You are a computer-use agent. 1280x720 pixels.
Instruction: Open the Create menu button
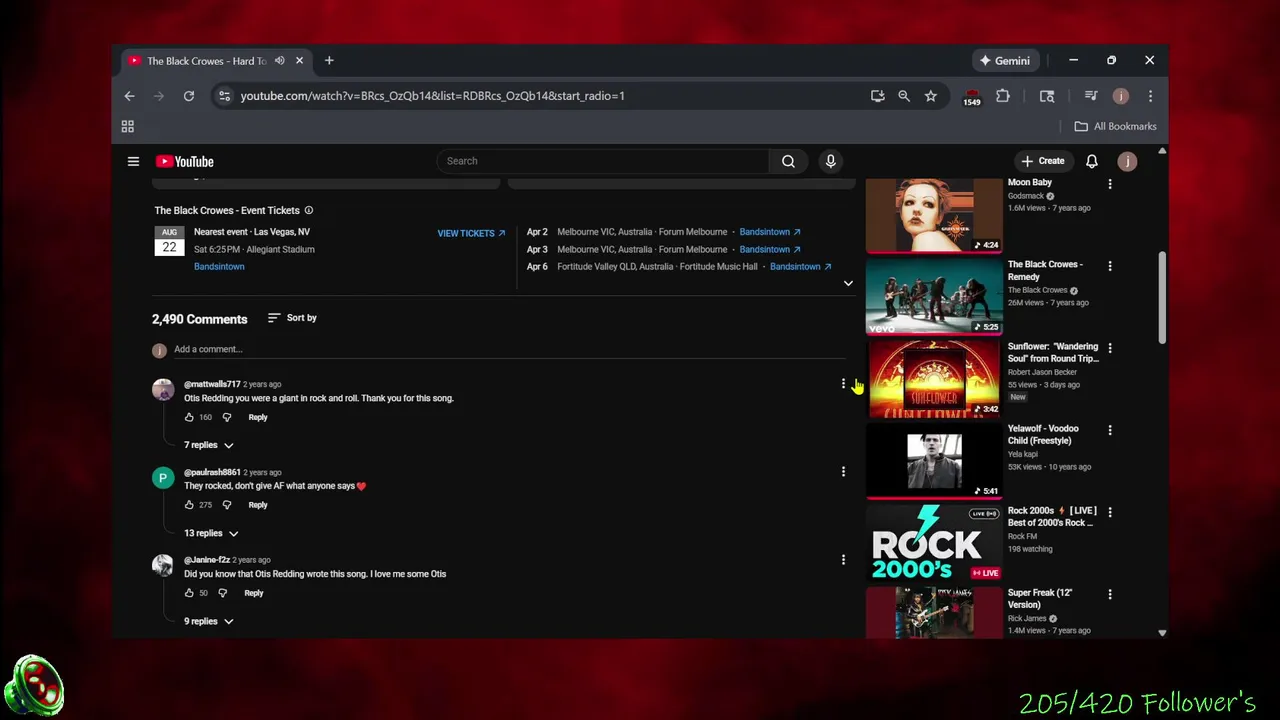click(x=1043, y=161)
